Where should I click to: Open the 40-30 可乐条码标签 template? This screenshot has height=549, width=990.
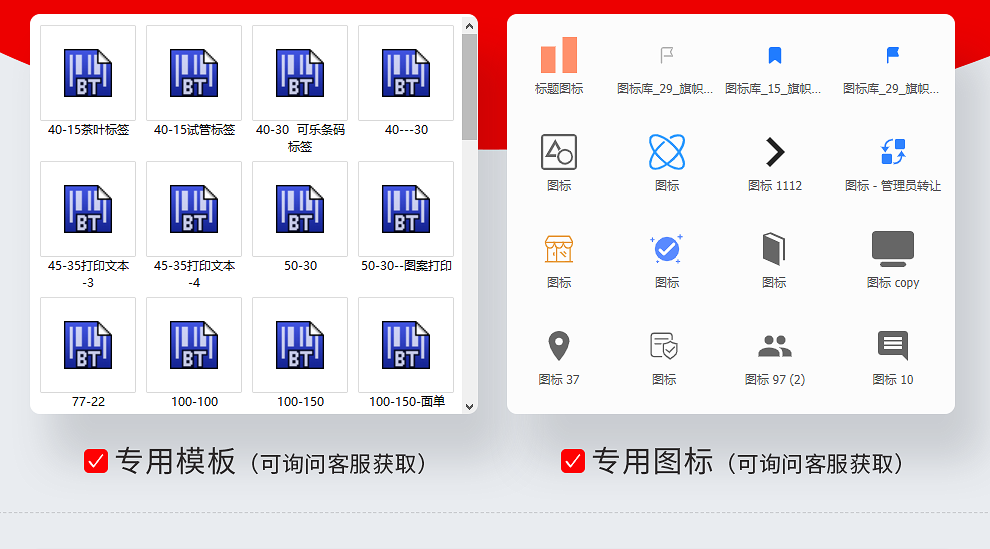300,73
